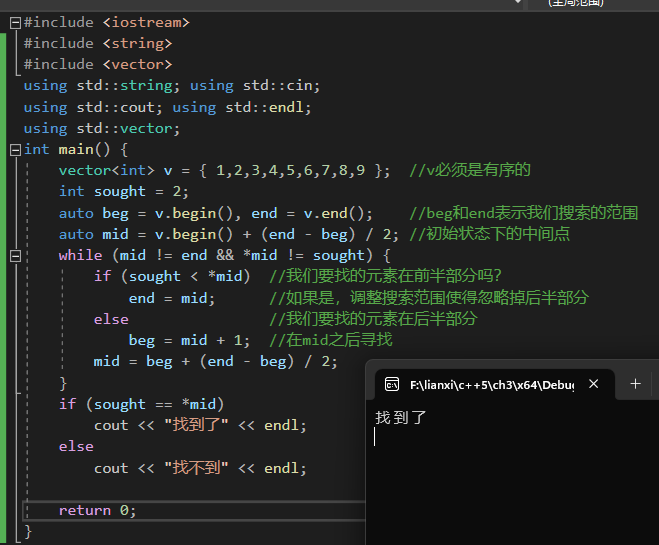Open a new terminal tab with plus
Viewport: 659px width, 545px height.
635,384
